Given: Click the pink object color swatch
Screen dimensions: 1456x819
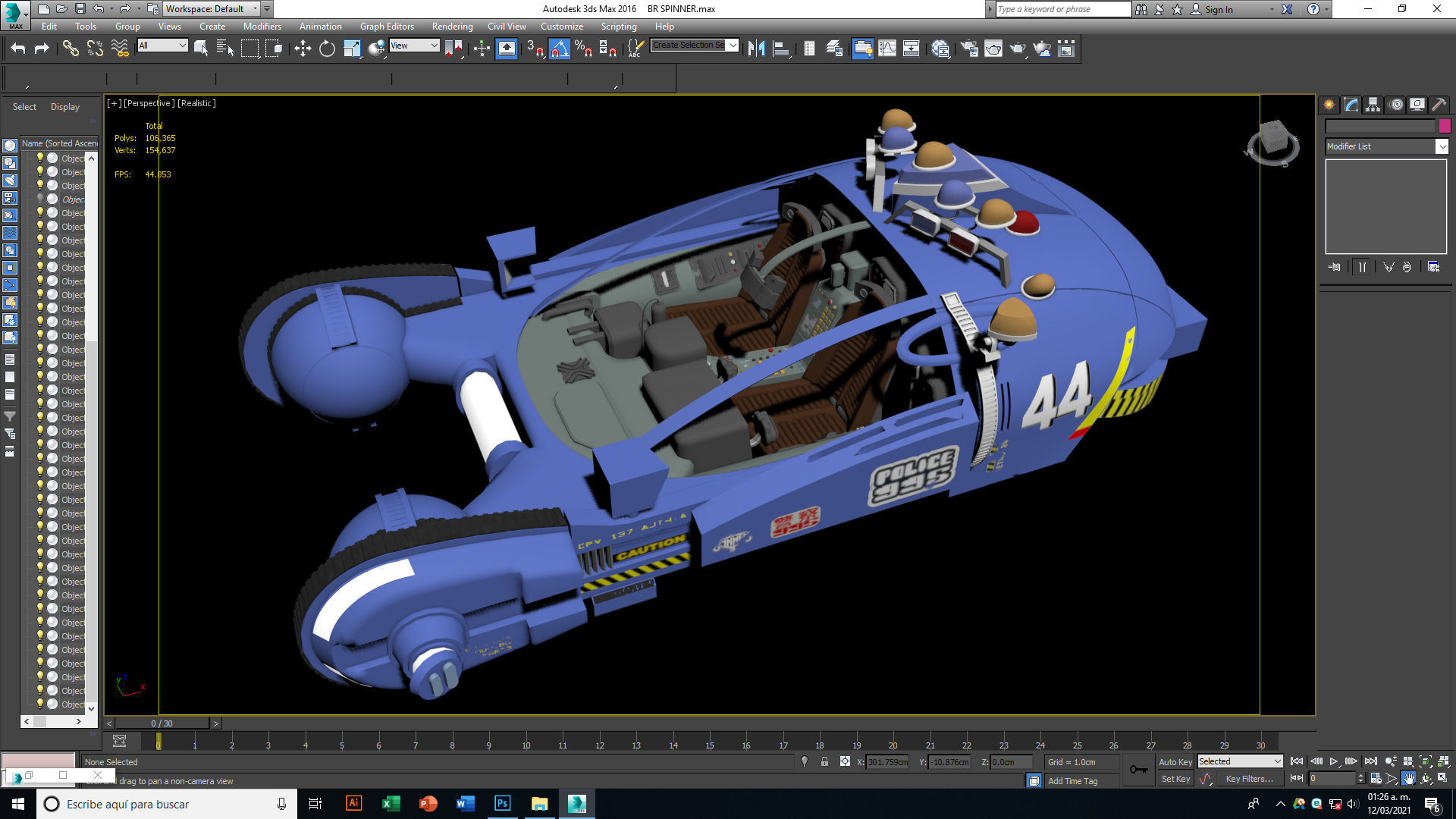Looking at the screenshot, I should 1445,126.
